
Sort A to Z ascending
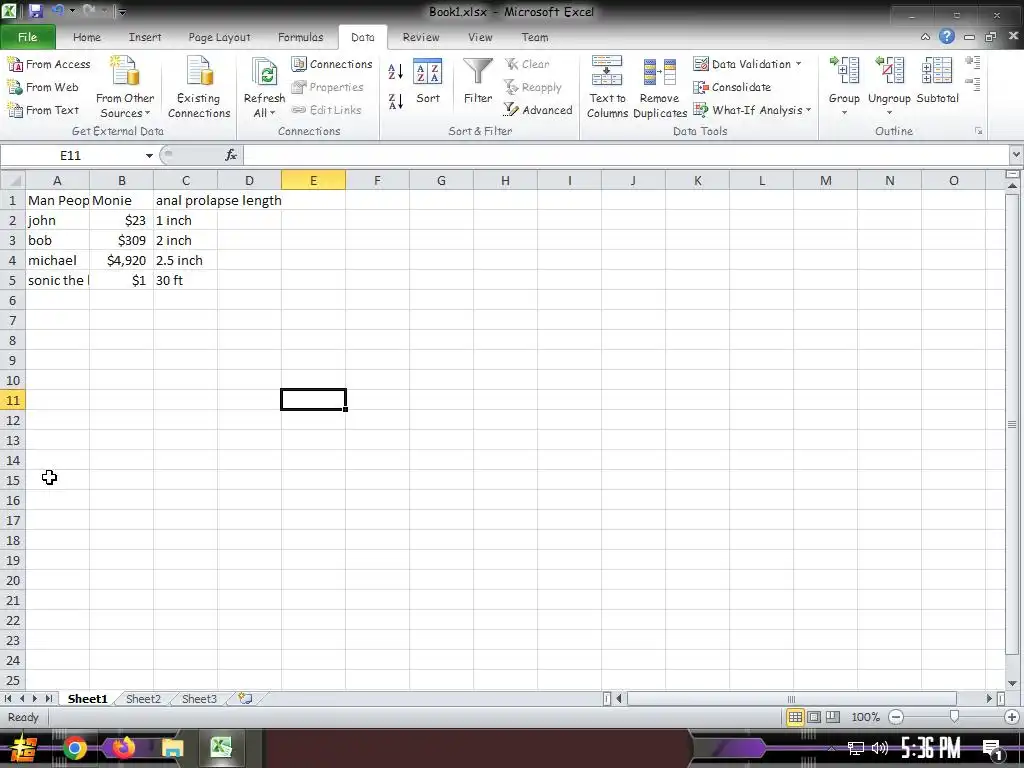tap(396, 71)
